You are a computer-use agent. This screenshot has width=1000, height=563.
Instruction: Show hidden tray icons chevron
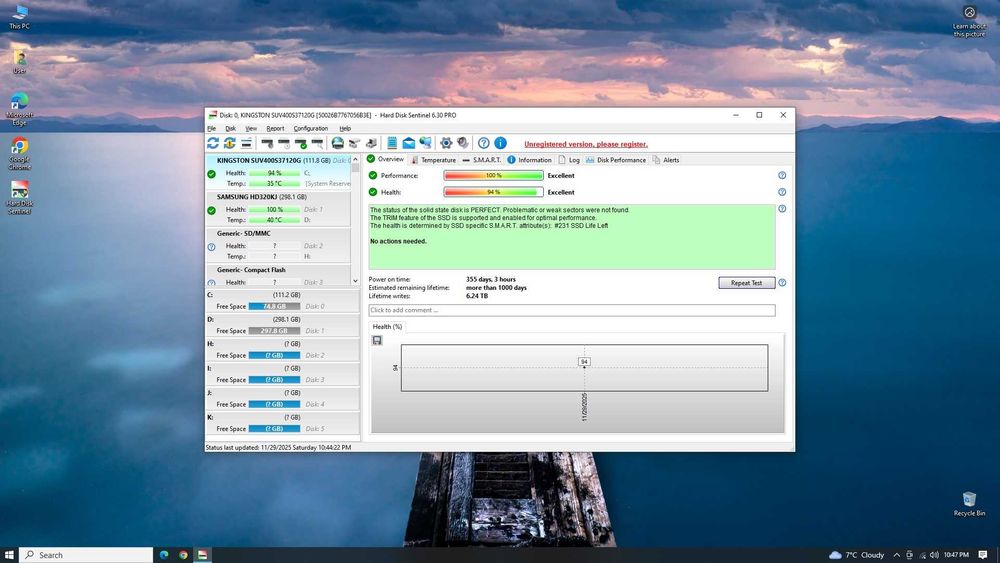click(x=896, y=555)
